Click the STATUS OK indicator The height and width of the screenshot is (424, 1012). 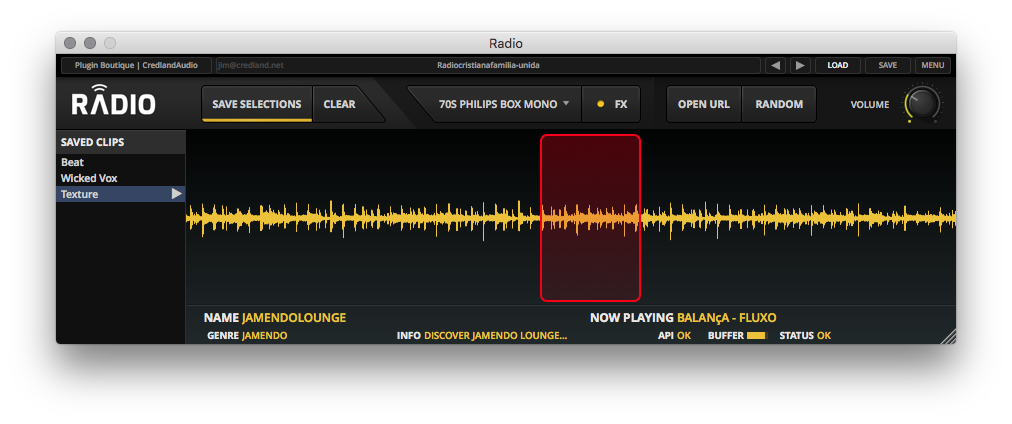click(x=805, y=336)
